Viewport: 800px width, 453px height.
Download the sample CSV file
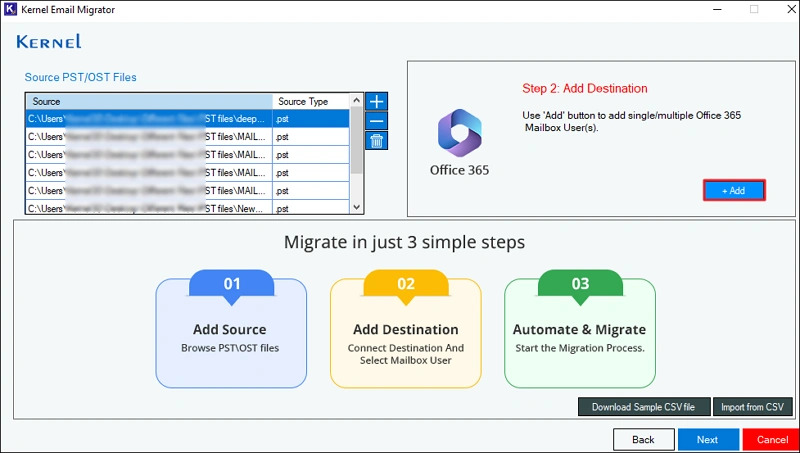click(643, 407)
